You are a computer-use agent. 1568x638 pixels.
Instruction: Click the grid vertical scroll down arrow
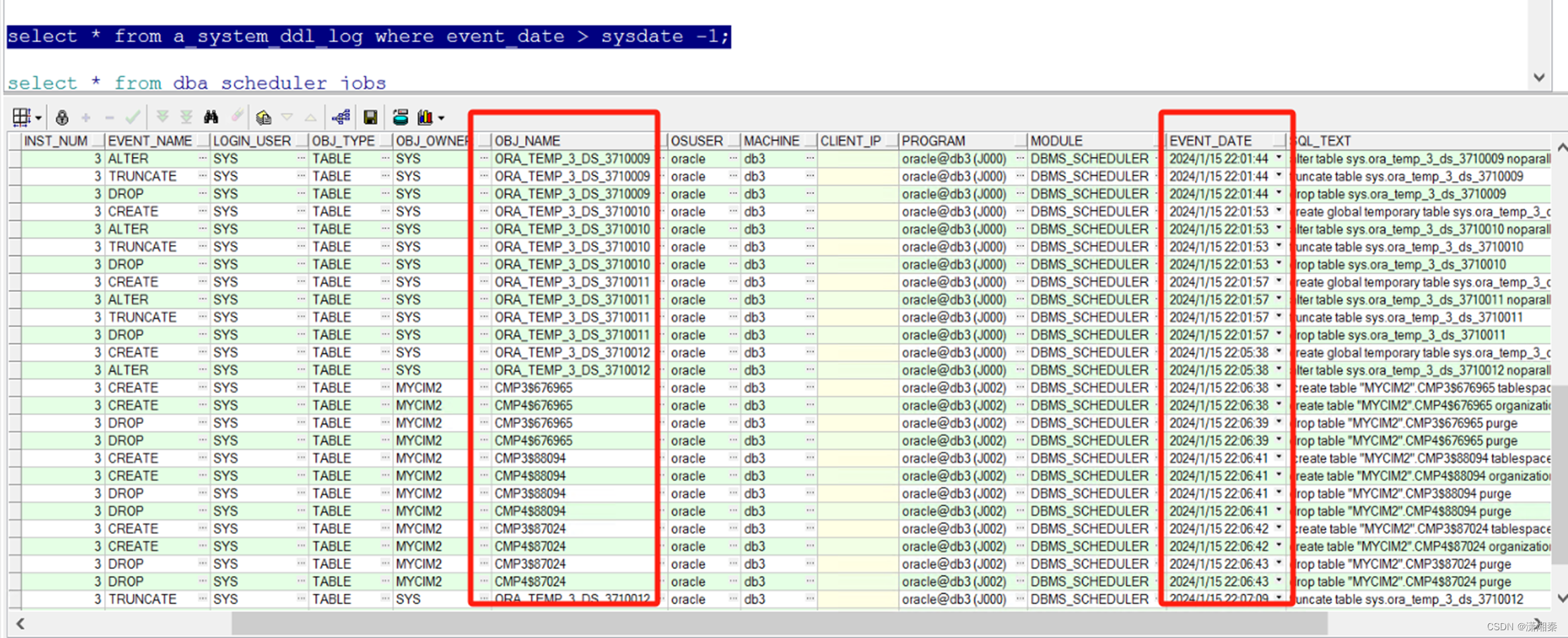pos(1562,599)
